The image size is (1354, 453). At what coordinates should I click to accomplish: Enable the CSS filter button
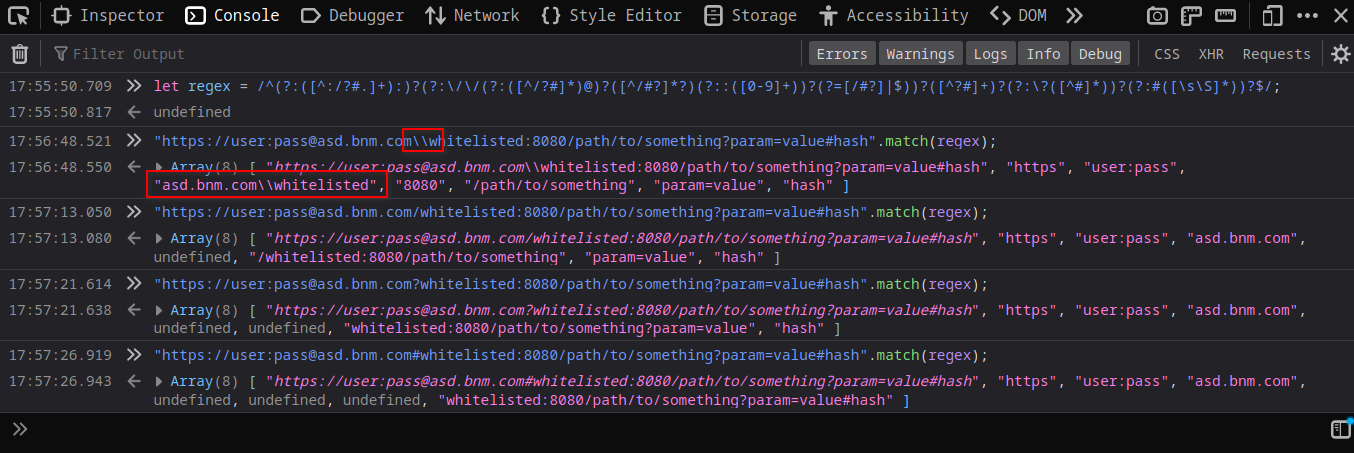(x=1166, y=54)
